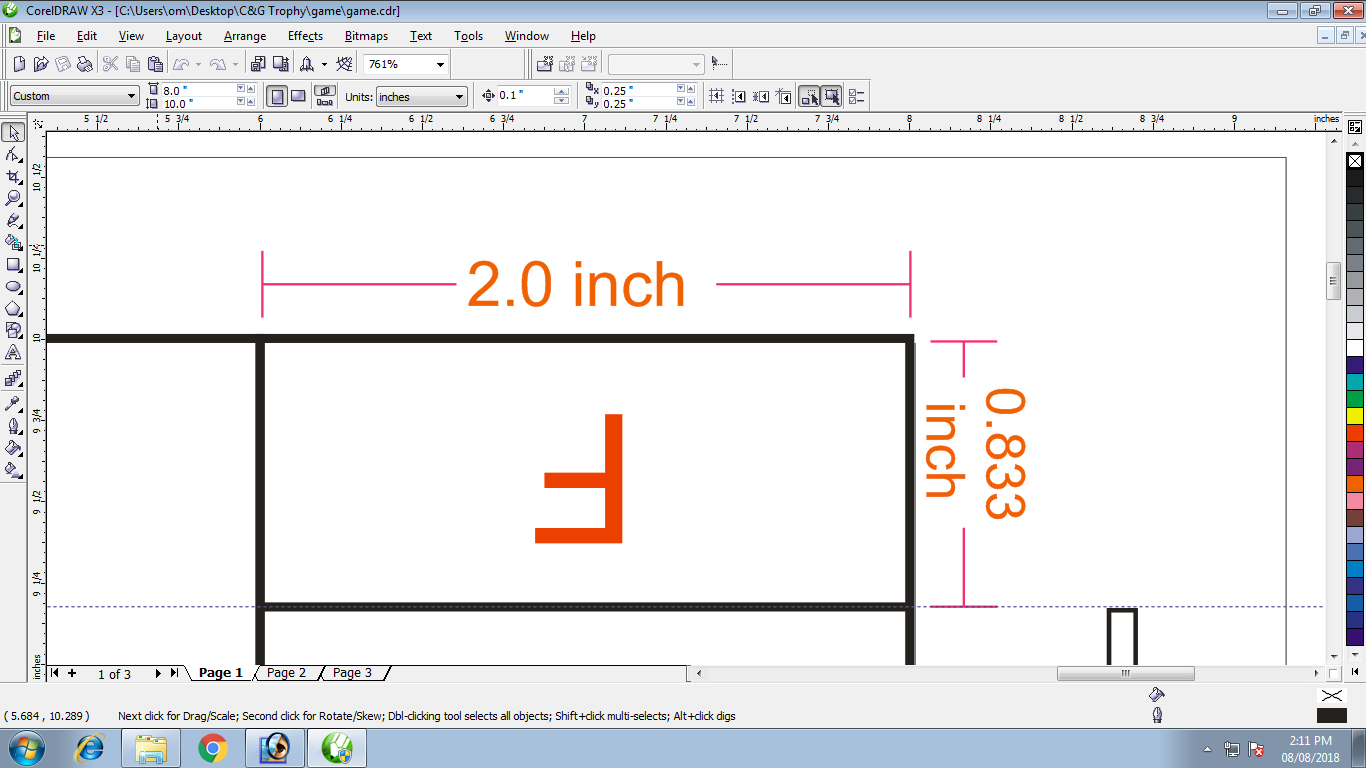This screenshot has height=768, width=1366.
Task: Toggle Snap to Objects icon
Action: coord(762,96)
